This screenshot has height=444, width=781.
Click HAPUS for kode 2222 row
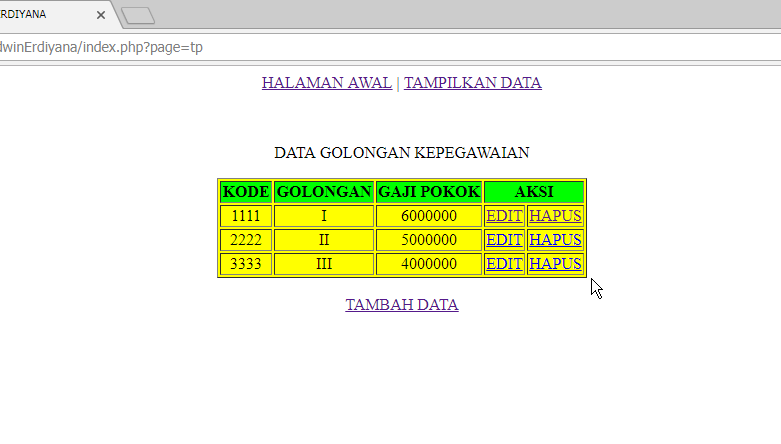(555, 240)
